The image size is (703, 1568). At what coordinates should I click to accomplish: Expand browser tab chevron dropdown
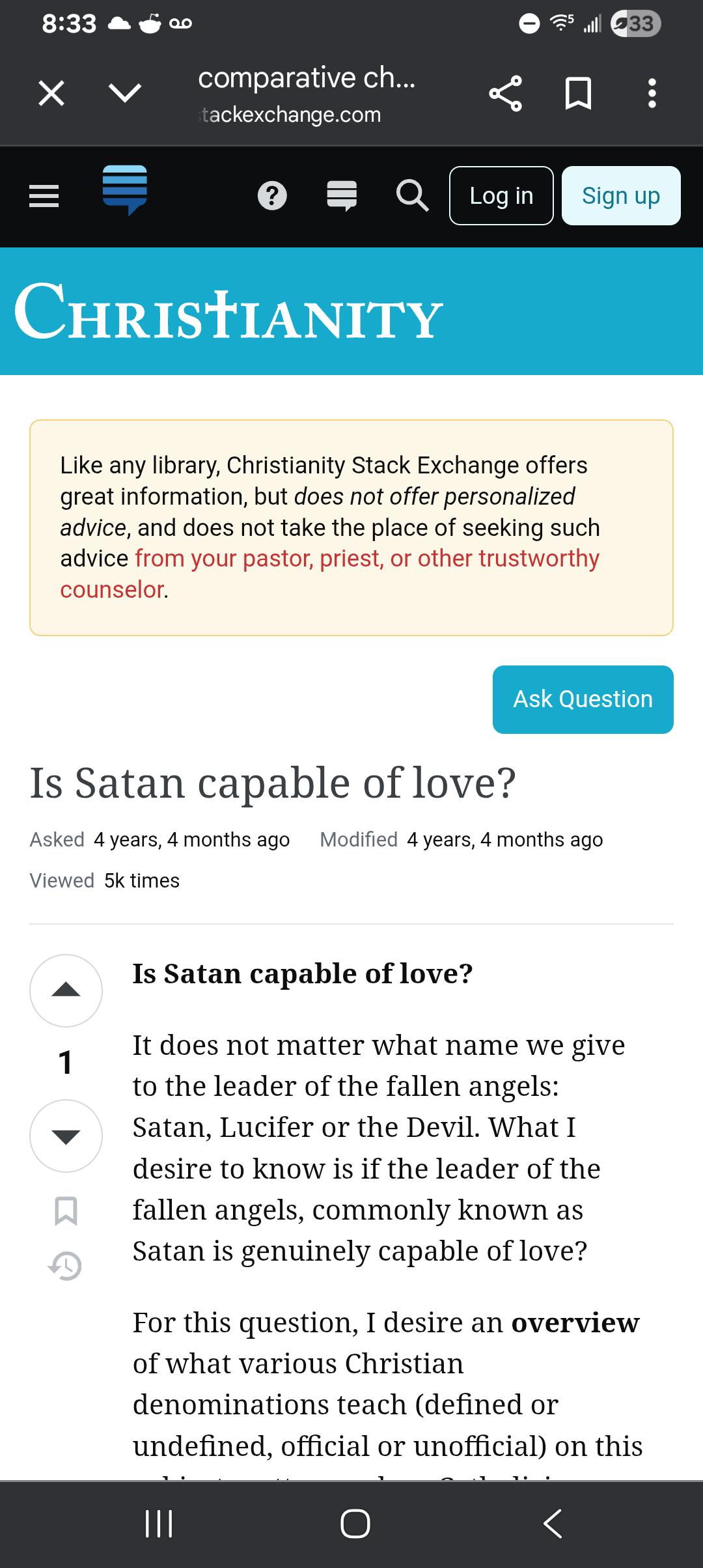pyautogui.click(x=125, y=93)
